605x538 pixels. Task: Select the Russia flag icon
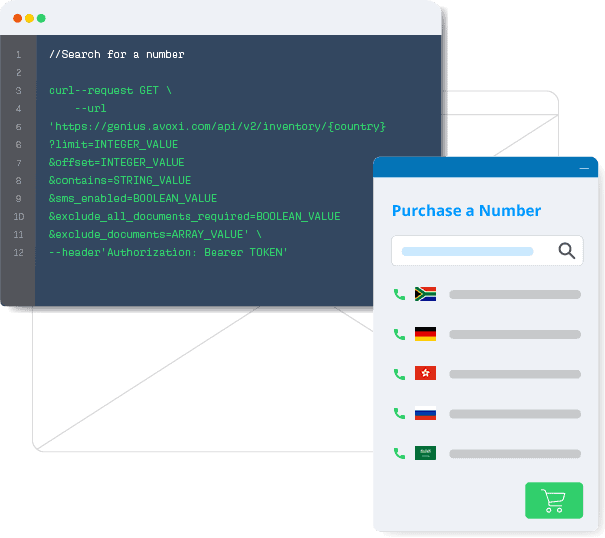point(425,413)
